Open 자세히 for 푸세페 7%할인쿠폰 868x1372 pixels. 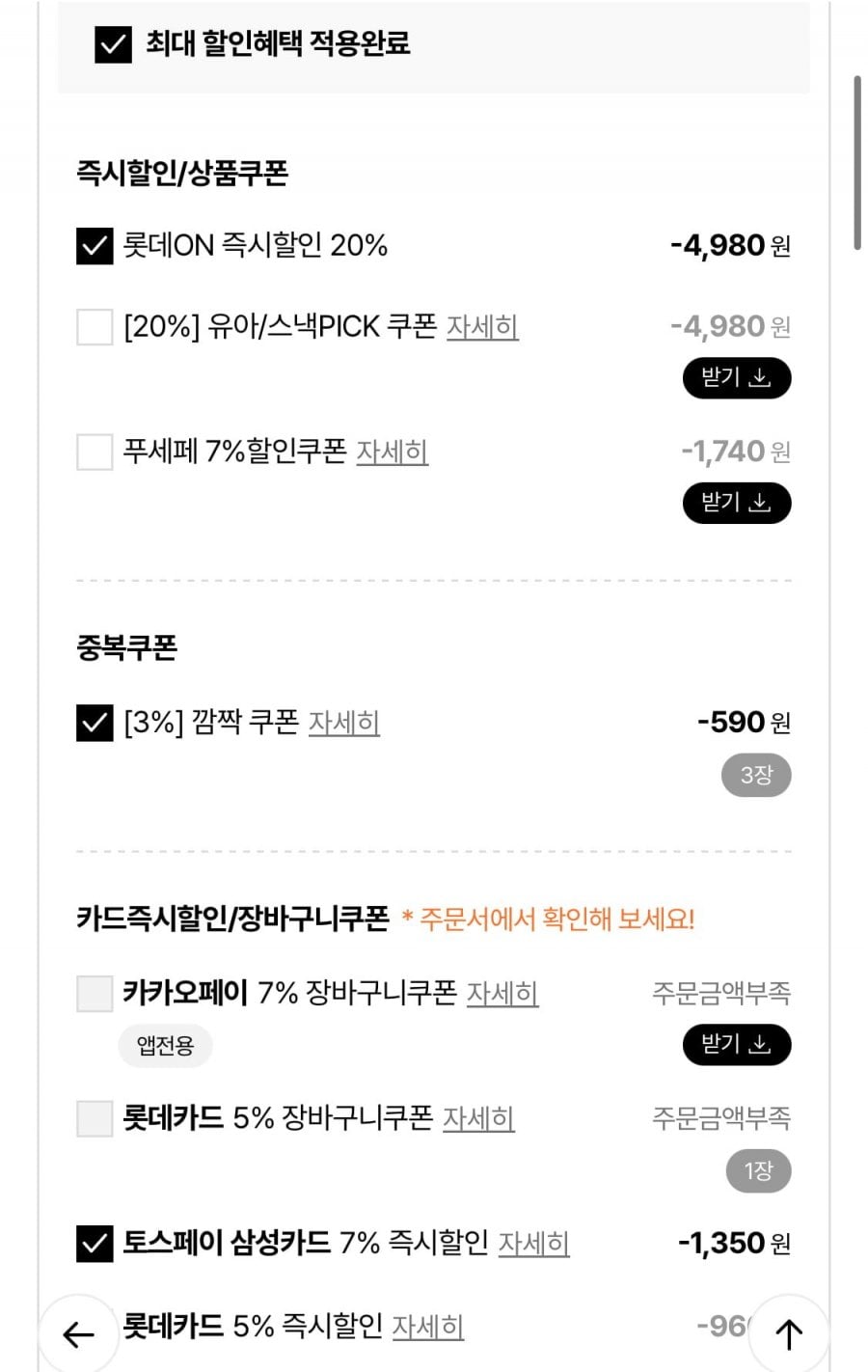[392, 452]
